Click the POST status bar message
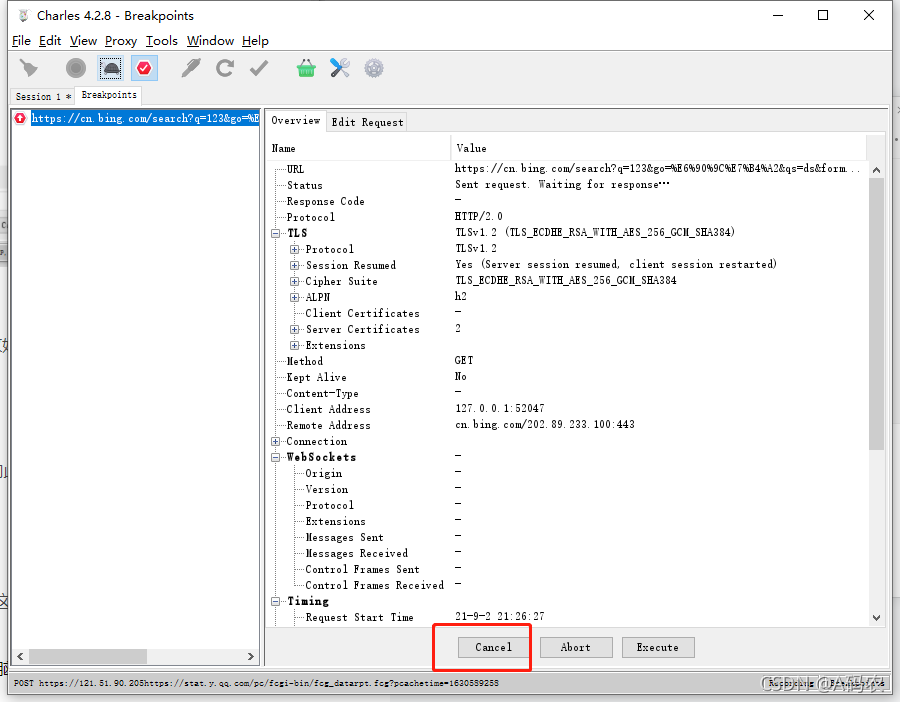Image resolution: width=900 pixels, height=702 pixels. pos(256,683)
